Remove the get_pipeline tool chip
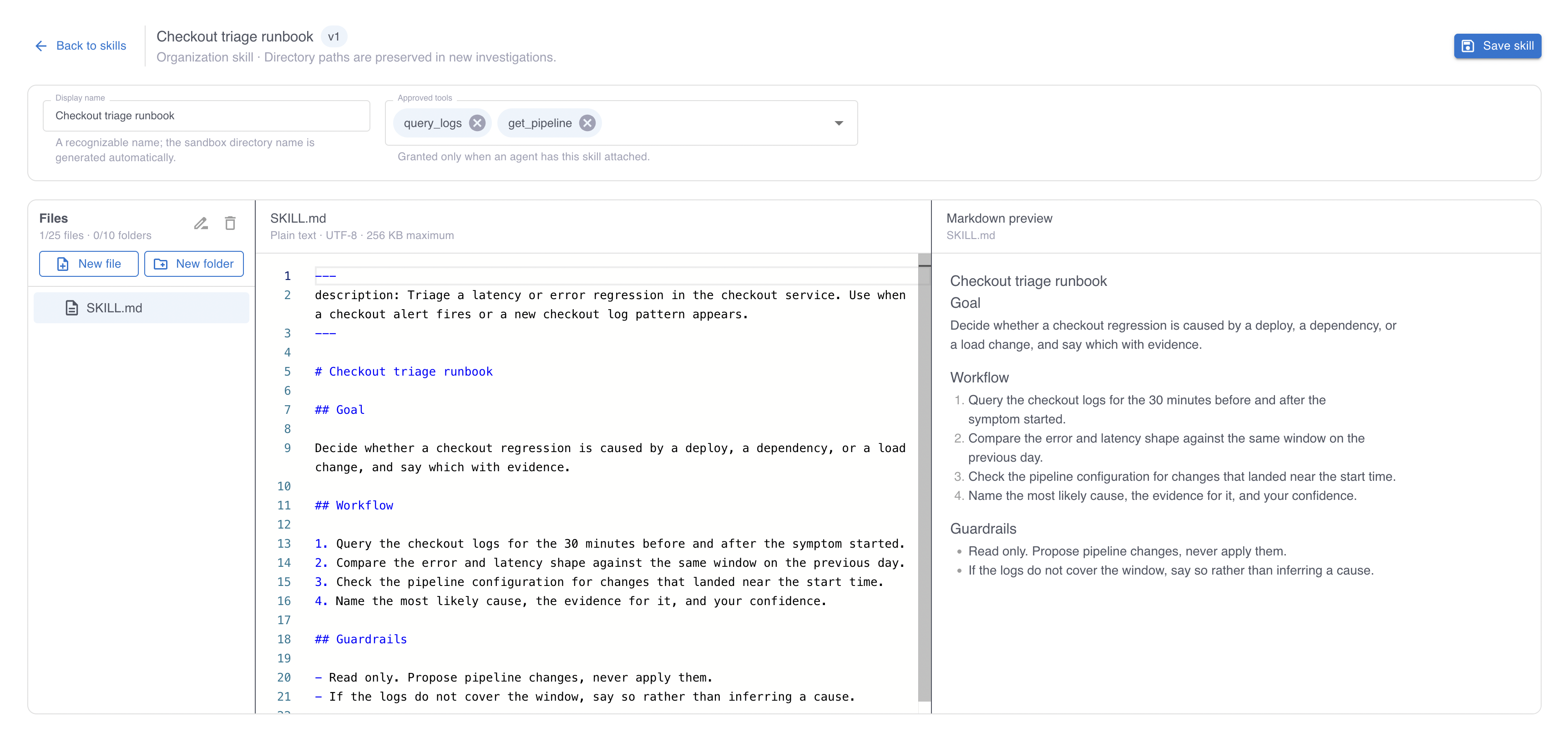 pyautogui.click(x=587, y=123)
